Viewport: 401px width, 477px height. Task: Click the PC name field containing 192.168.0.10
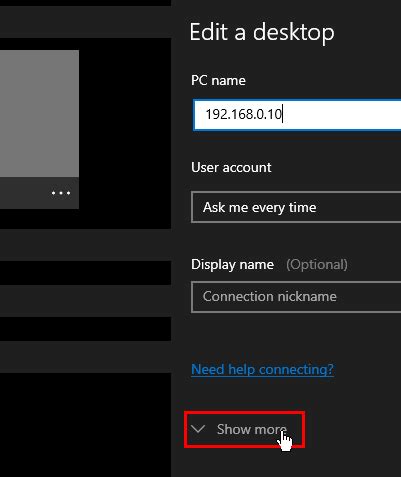tap(297, 115)
